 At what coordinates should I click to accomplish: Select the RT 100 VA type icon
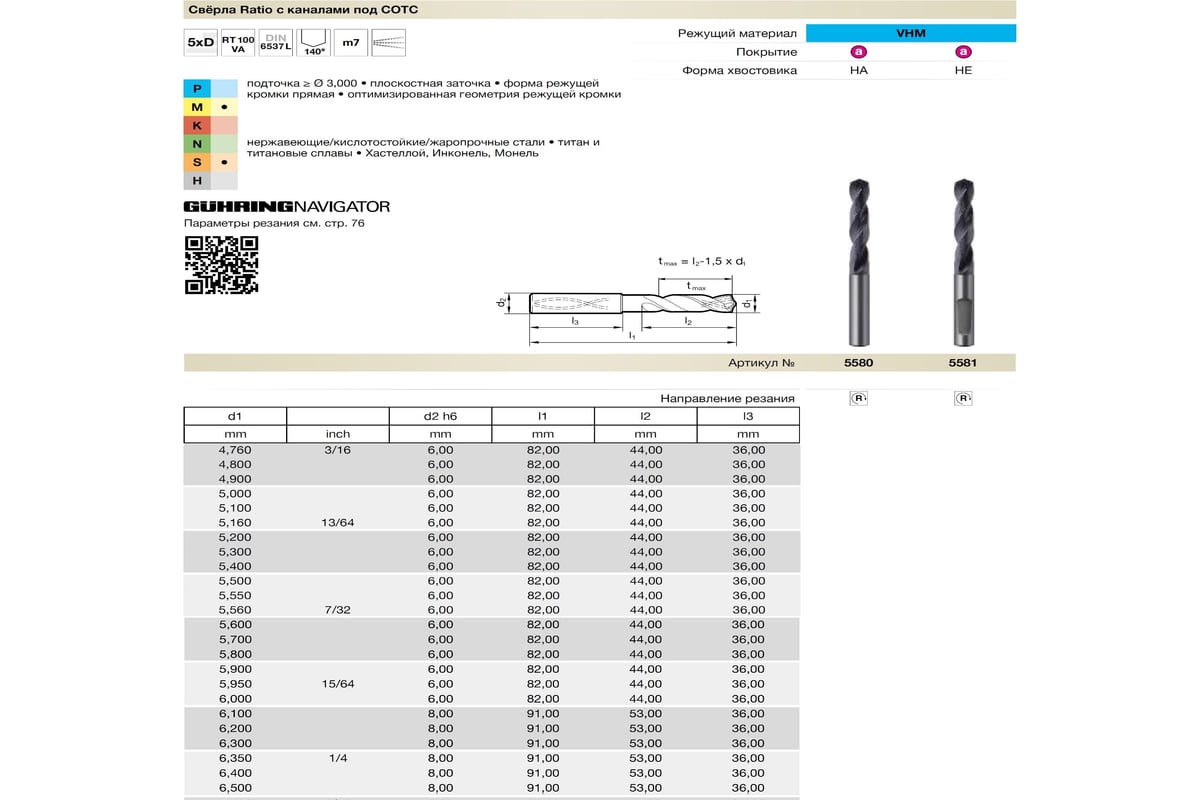(238, 43)
